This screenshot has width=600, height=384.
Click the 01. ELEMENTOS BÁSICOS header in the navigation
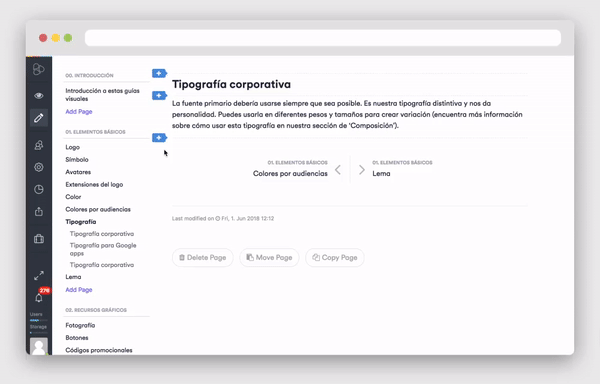[95, 132]
